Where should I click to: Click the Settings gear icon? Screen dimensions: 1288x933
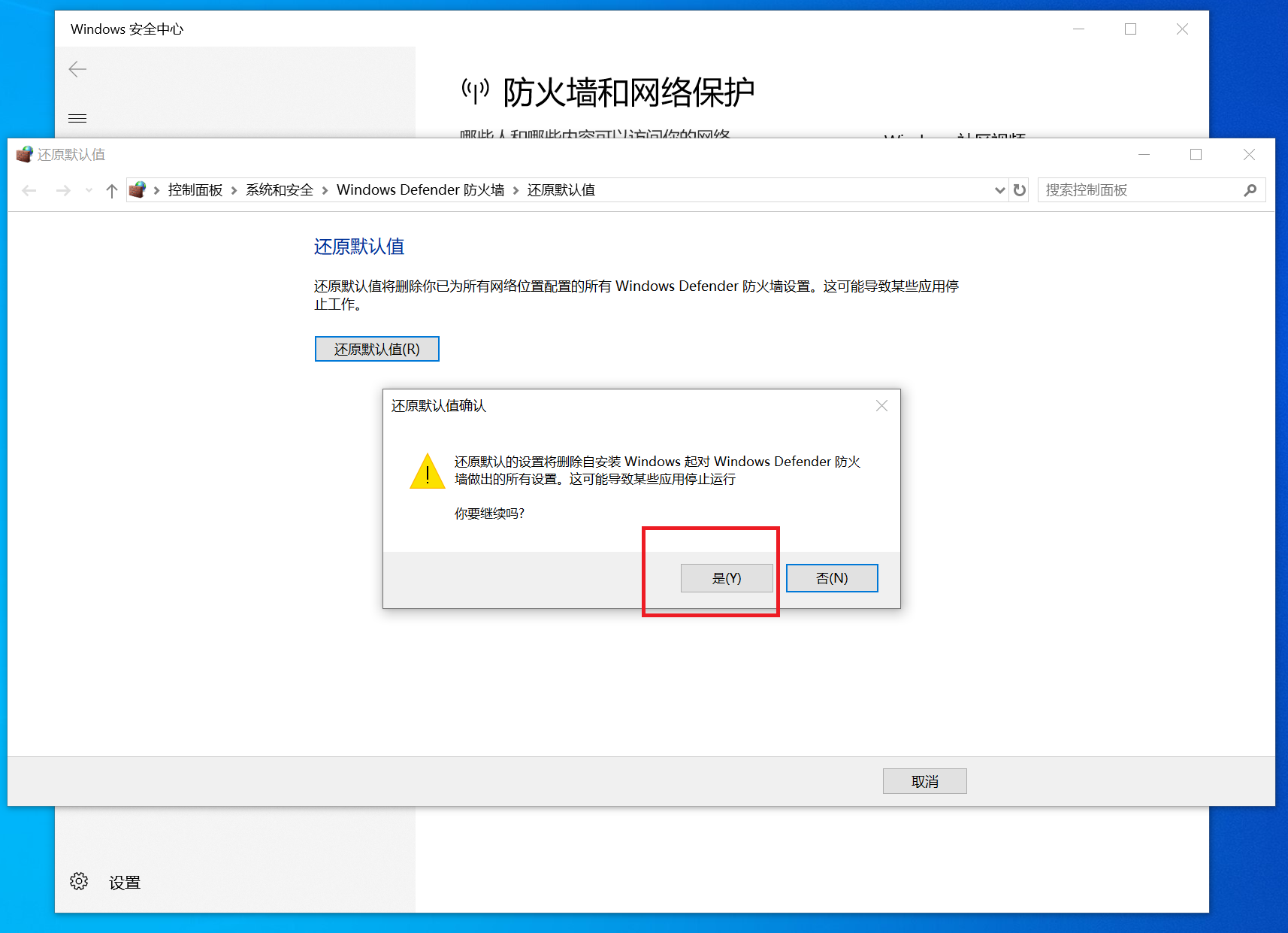(x=79, y=881)
